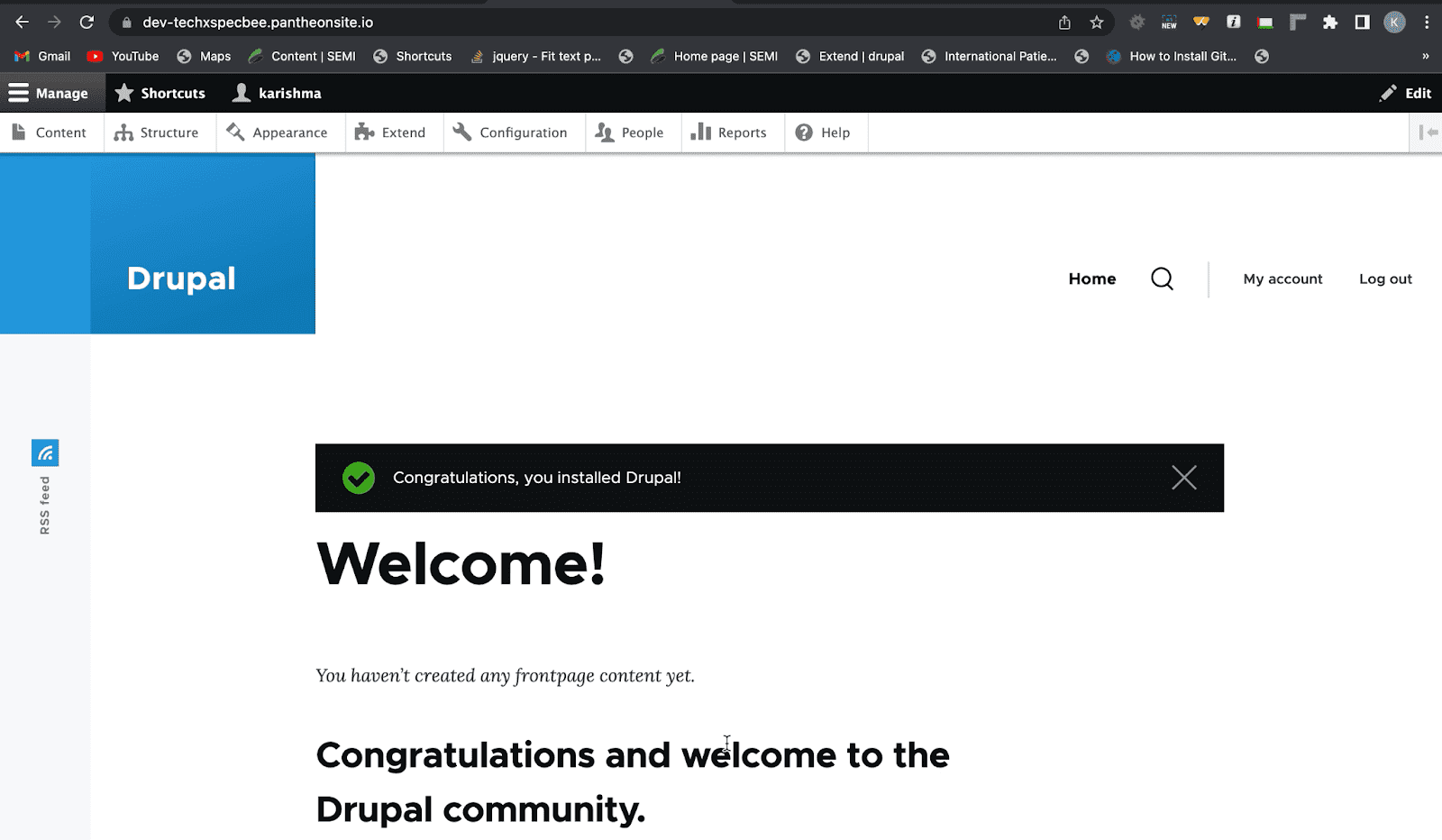
Task: Click the 'Welcome!' heading
Action: point(461,564)
